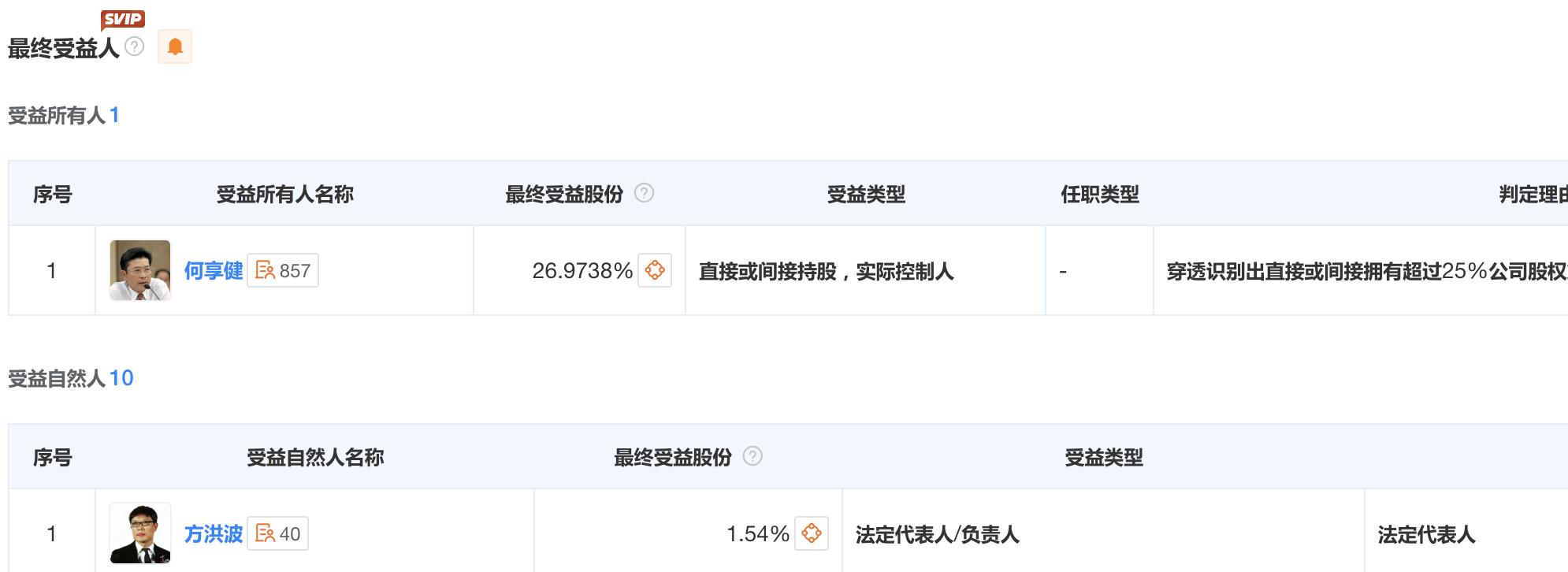This screenshot has width=1568, height=572.
Task: Click the 任职类型 column header
Action: coord(1099,194)
